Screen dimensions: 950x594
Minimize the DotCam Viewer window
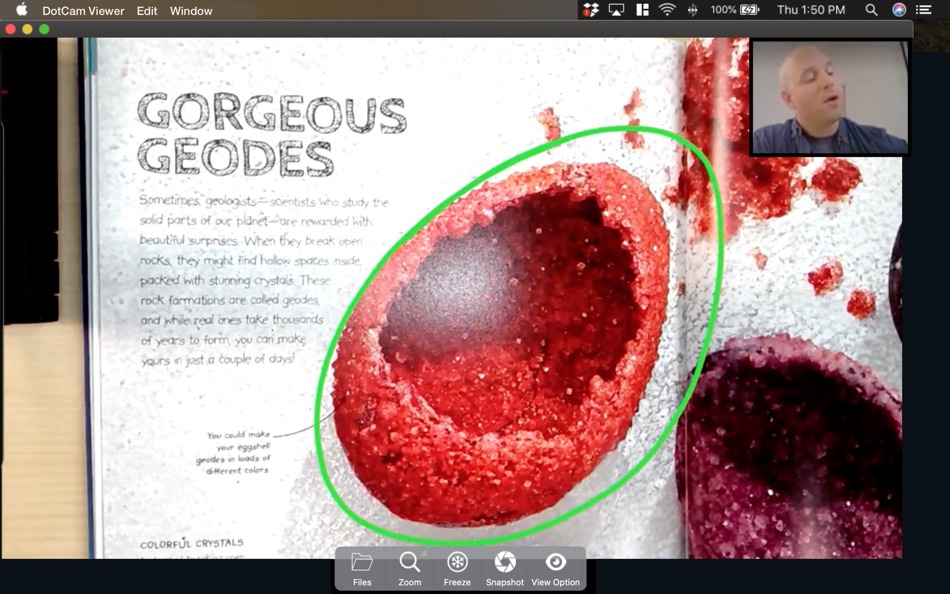pyautogui.click(x=27, y=29)
